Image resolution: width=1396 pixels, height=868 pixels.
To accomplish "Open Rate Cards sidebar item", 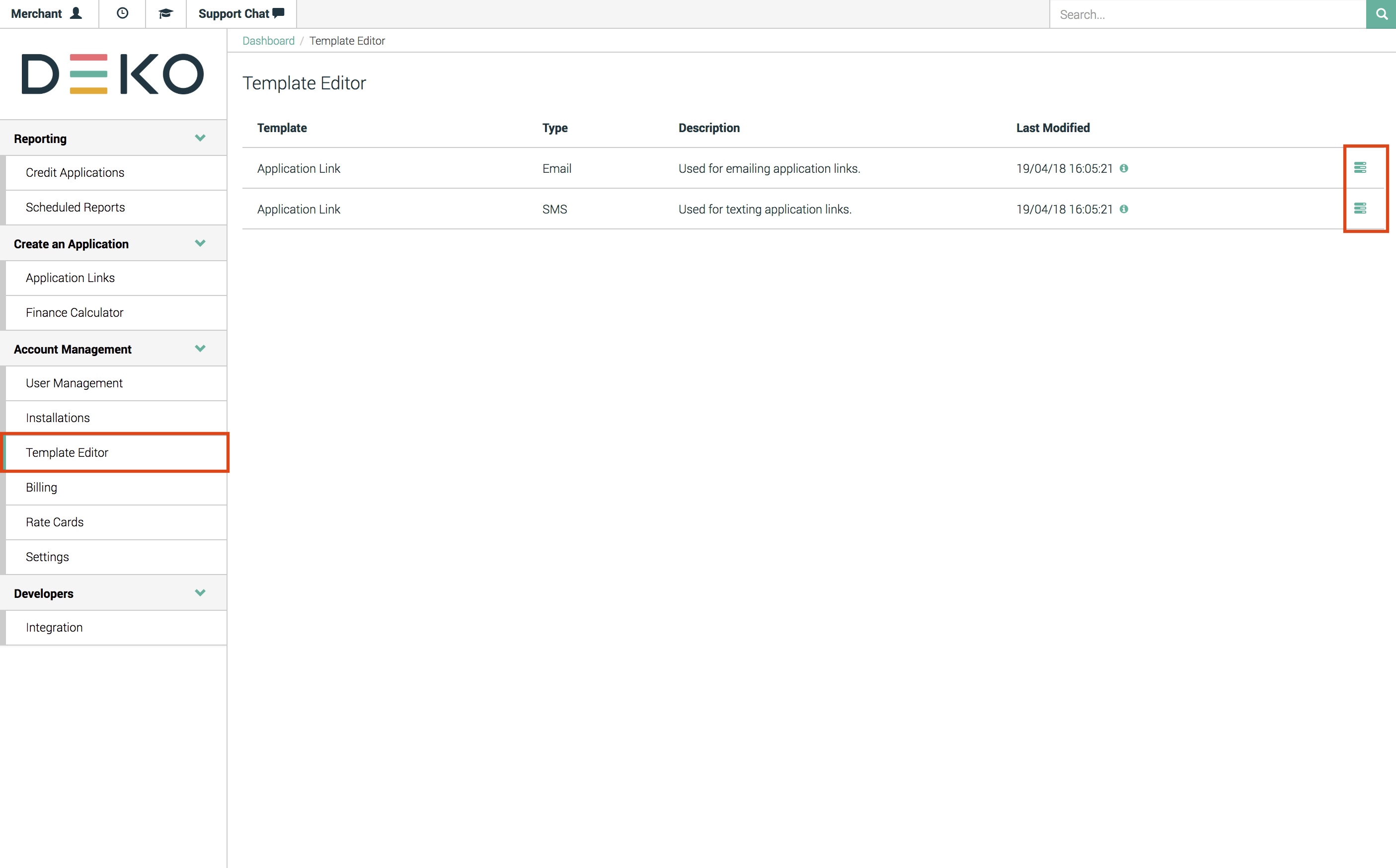I will (x=55, y=522).
